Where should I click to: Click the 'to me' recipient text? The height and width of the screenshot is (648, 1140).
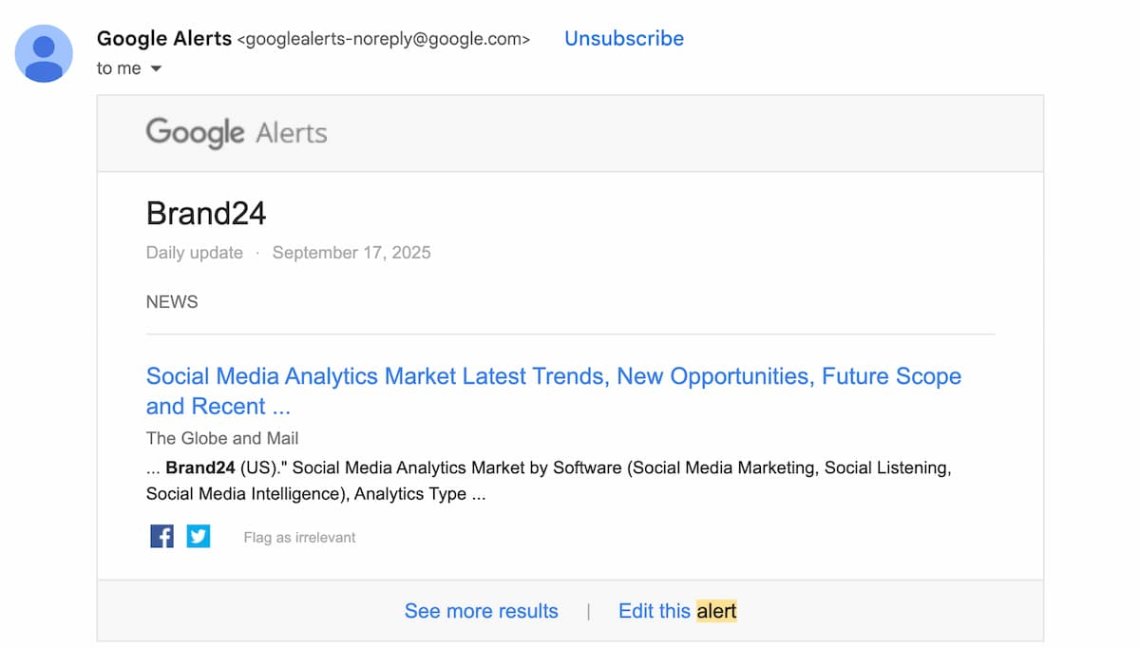click(118, 69)
